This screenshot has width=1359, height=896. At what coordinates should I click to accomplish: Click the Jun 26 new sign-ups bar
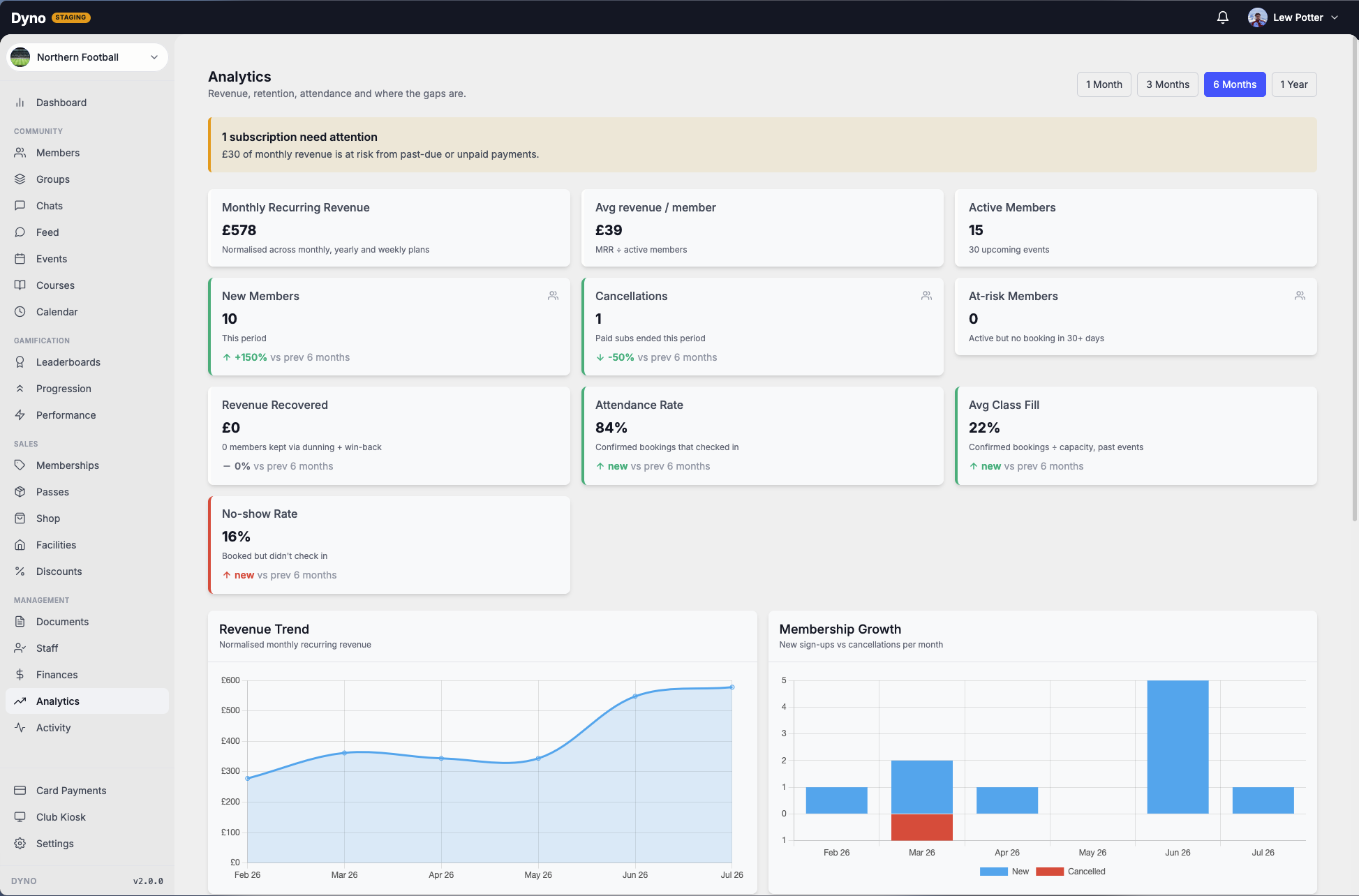pyautogui.click(x=1178, y=747)
